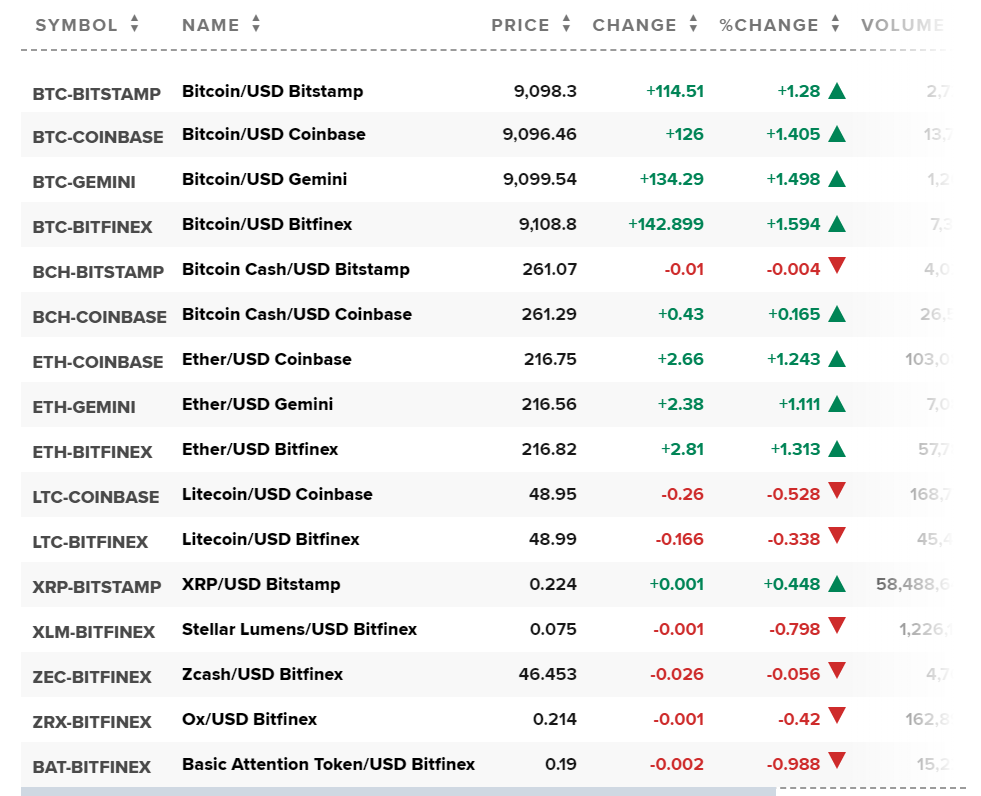Screen dimensions: 981x796
Task: Select the name Bitcoin/USD Coinbase
Action: [273, 134]
